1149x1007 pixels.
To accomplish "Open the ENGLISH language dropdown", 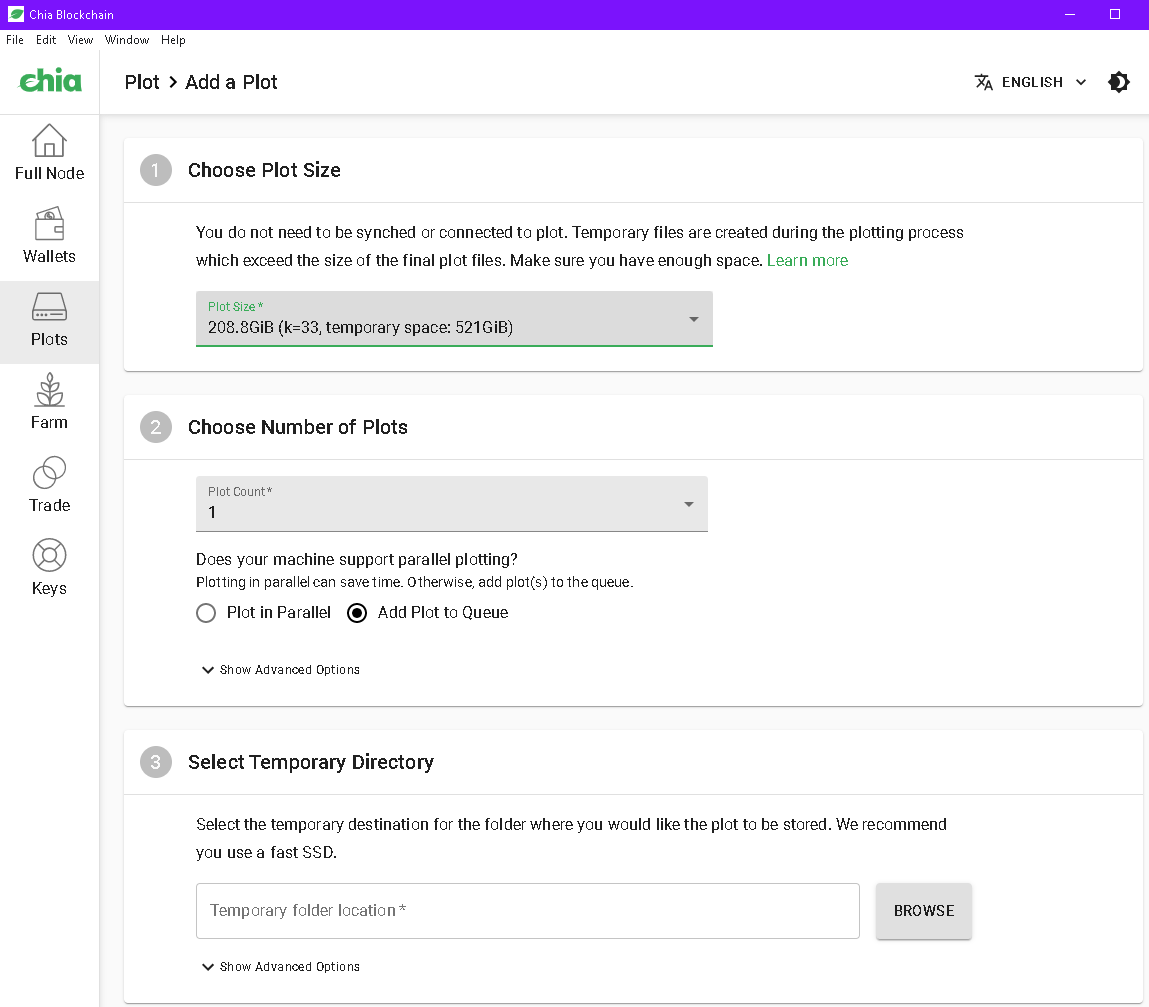I will (1035, 82).
